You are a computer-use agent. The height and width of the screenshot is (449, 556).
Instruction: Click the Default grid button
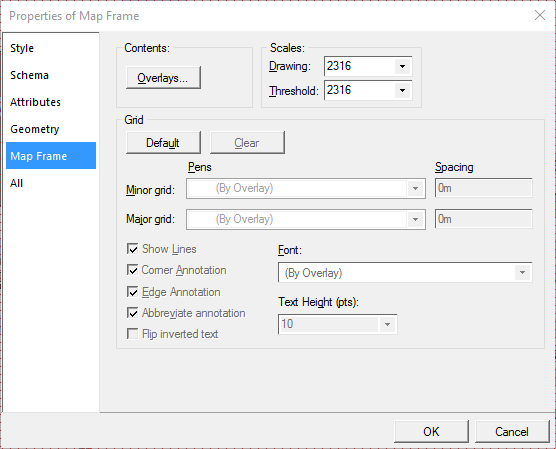(x=163, y=143)
